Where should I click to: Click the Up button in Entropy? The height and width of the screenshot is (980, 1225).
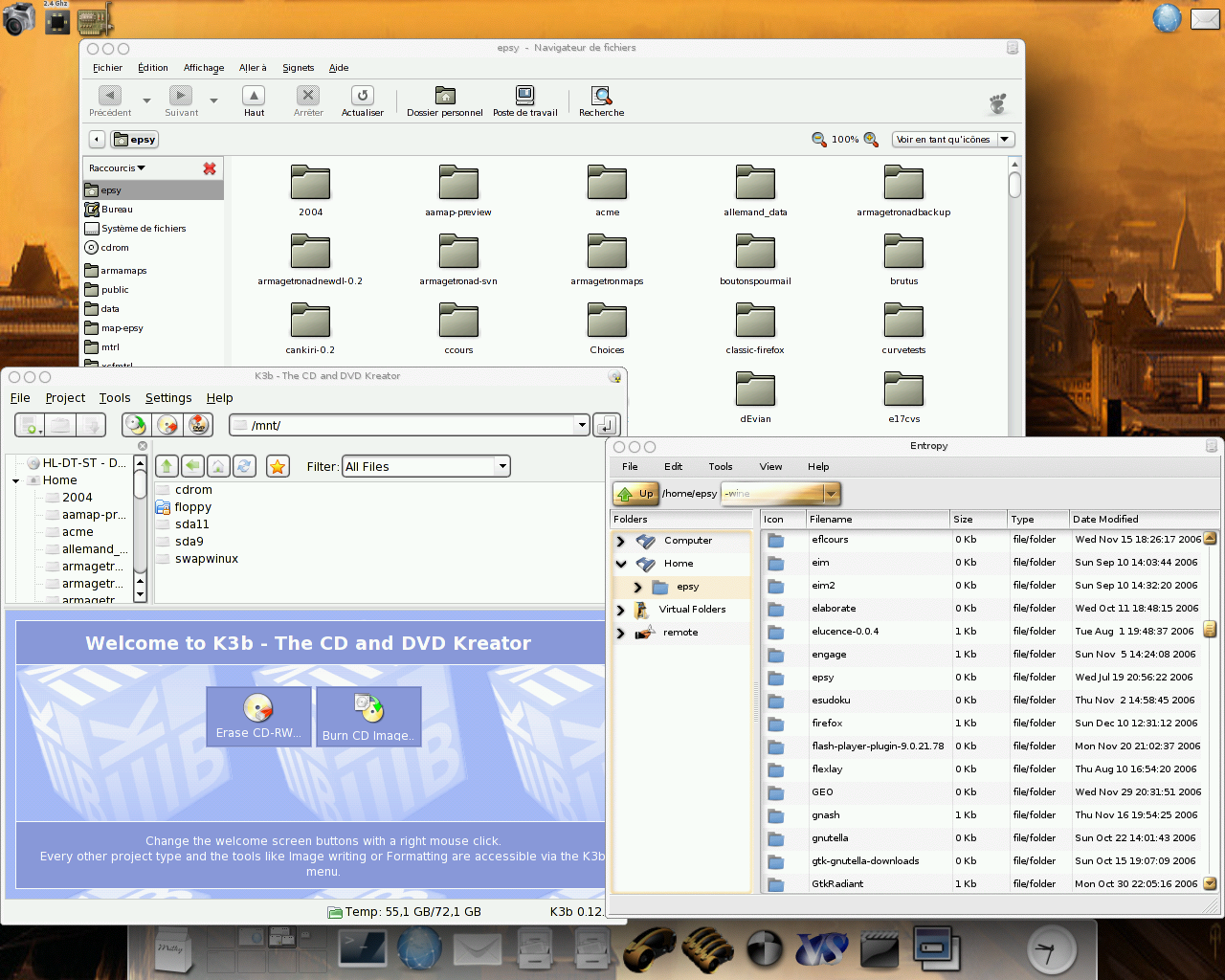pos(636,494)
